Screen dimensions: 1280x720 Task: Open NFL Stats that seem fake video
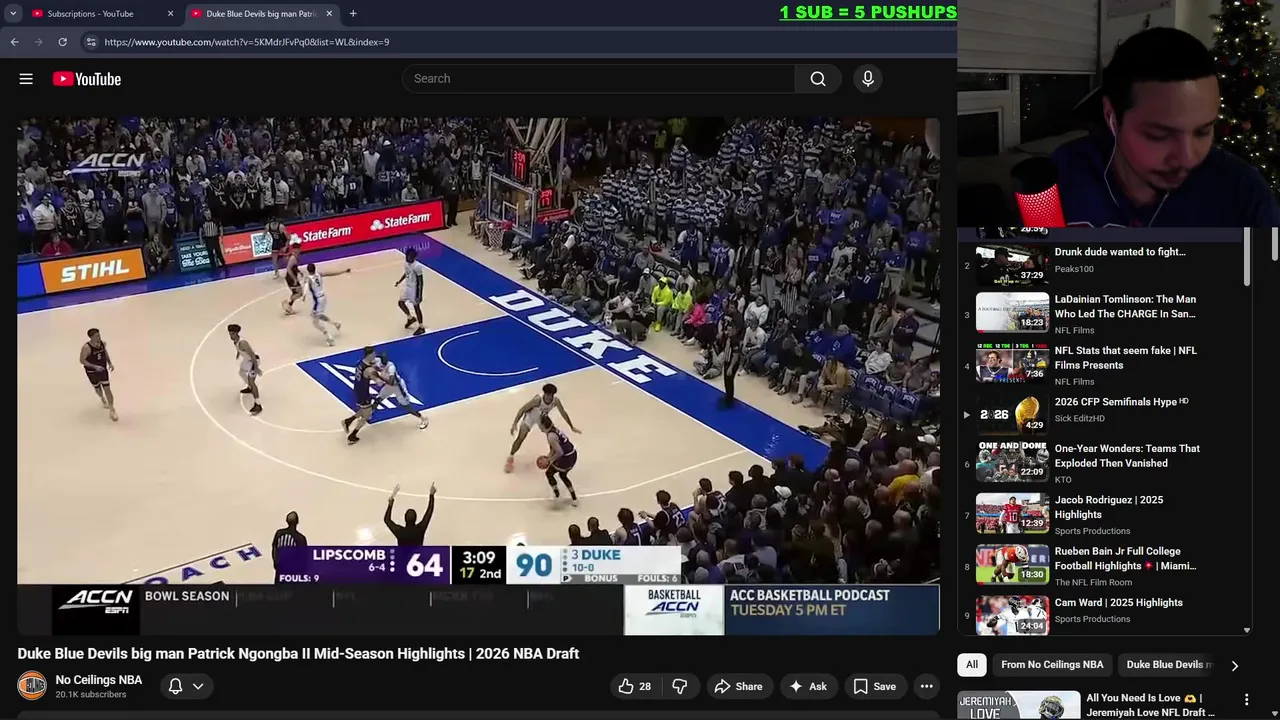pos(1125,358)
